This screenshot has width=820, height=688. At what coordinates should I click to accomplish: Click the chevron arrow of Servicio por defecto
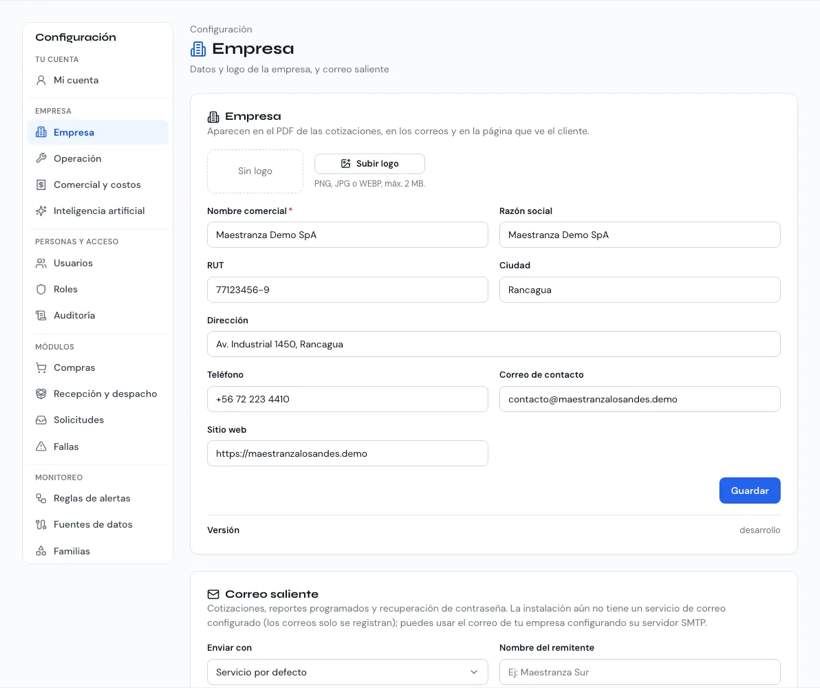pyautogui.click(x=474, y=672)
